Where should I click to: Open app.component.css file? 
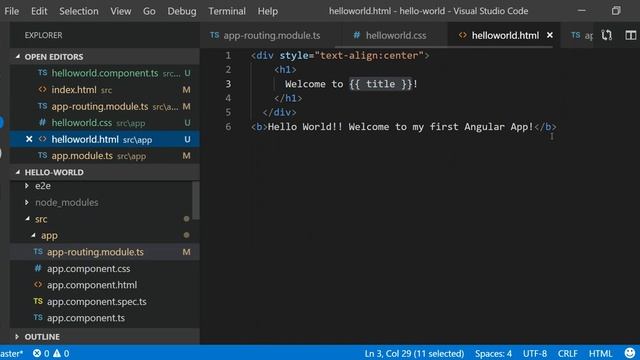click(x=104, y=269)
